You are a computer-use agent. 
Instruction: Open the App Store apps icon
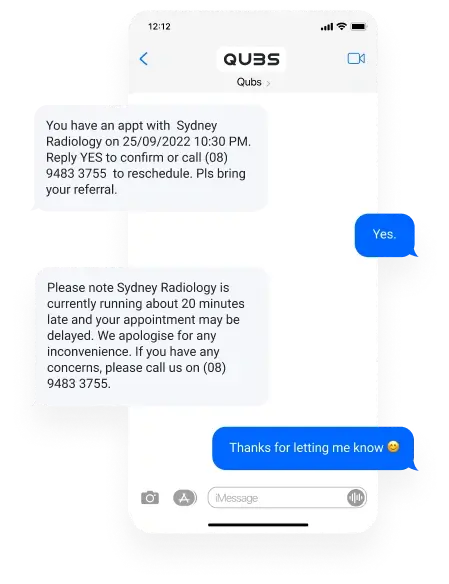185,498
